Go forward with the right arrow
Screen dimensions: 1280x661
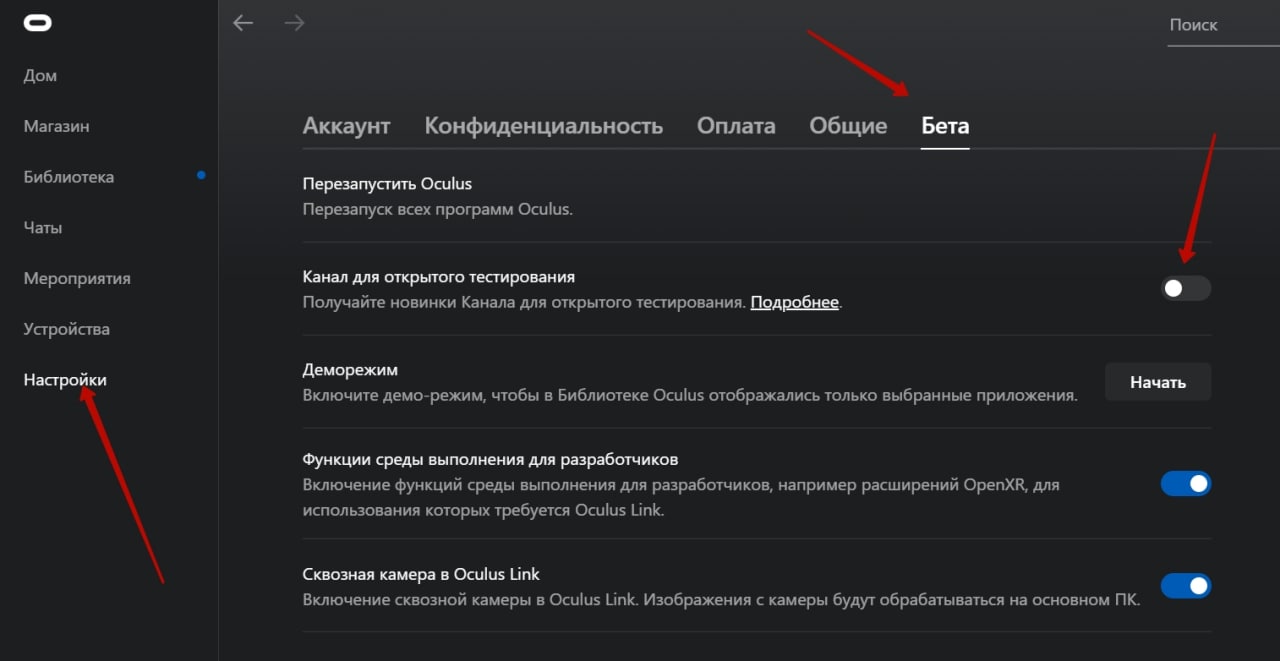pyautogui.click(x=294, y=23)
